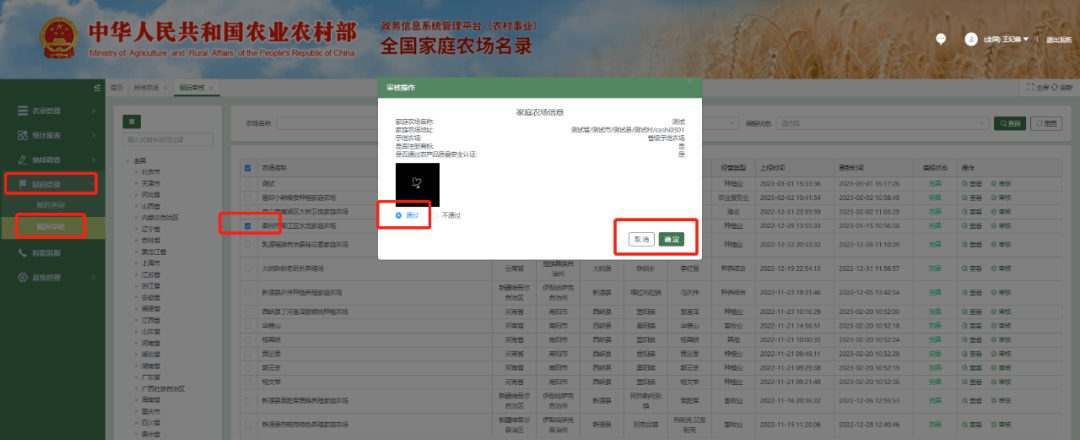Close the 审核操作 dialog with the X

[689, 81]
